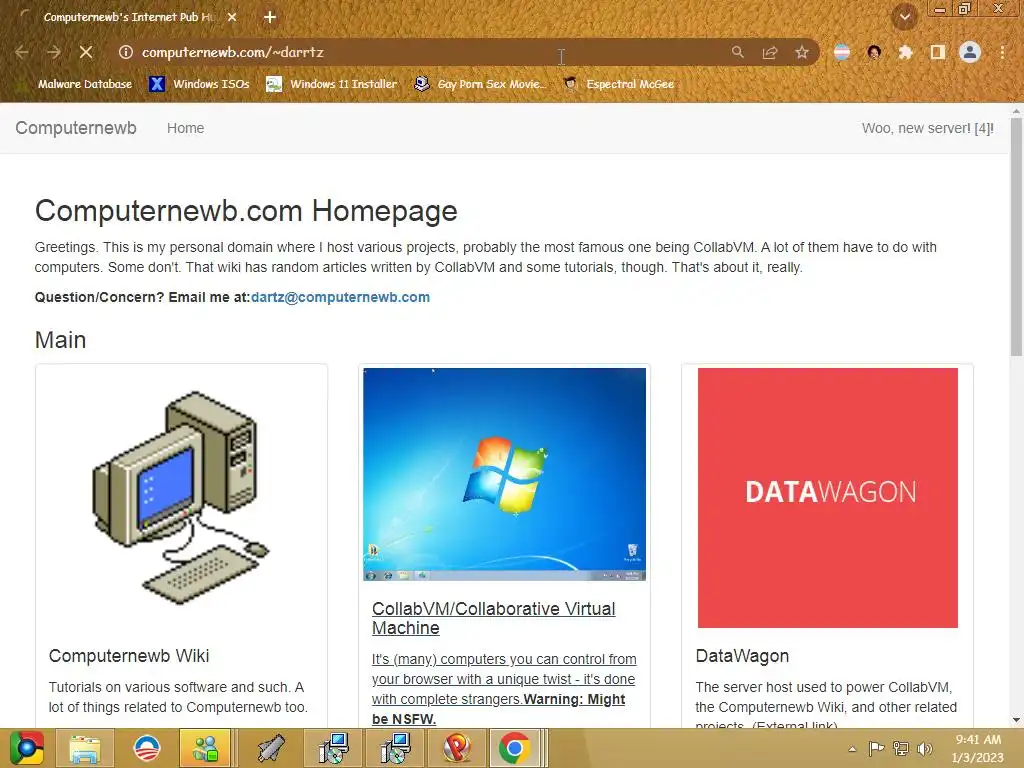The image size is (1024, 768).
Task: Open the Extensions puzzle piece menu
Action: point(905,52)
